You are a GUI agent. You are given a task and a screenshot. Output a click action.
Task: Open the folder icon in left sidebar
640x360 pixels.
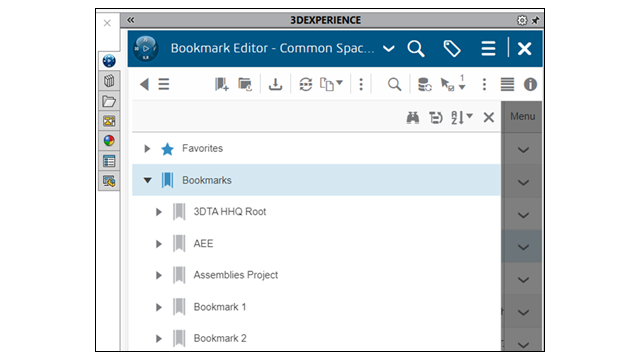click(x=109, y=101)
